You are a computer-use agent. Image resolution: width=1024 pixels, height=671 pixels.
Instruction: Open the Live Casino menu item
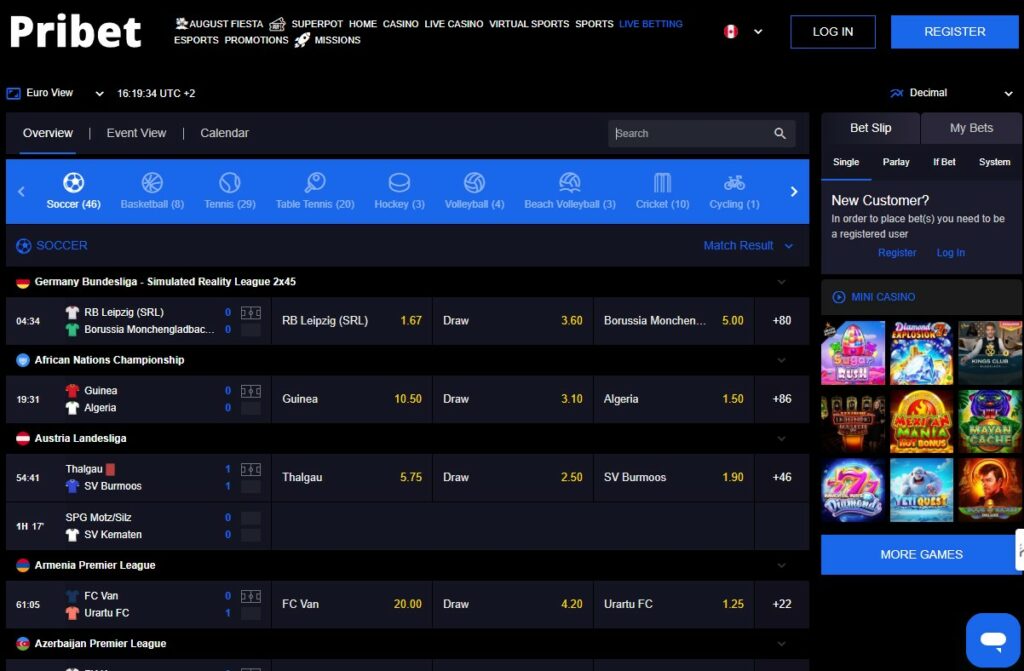coord(454,24)
